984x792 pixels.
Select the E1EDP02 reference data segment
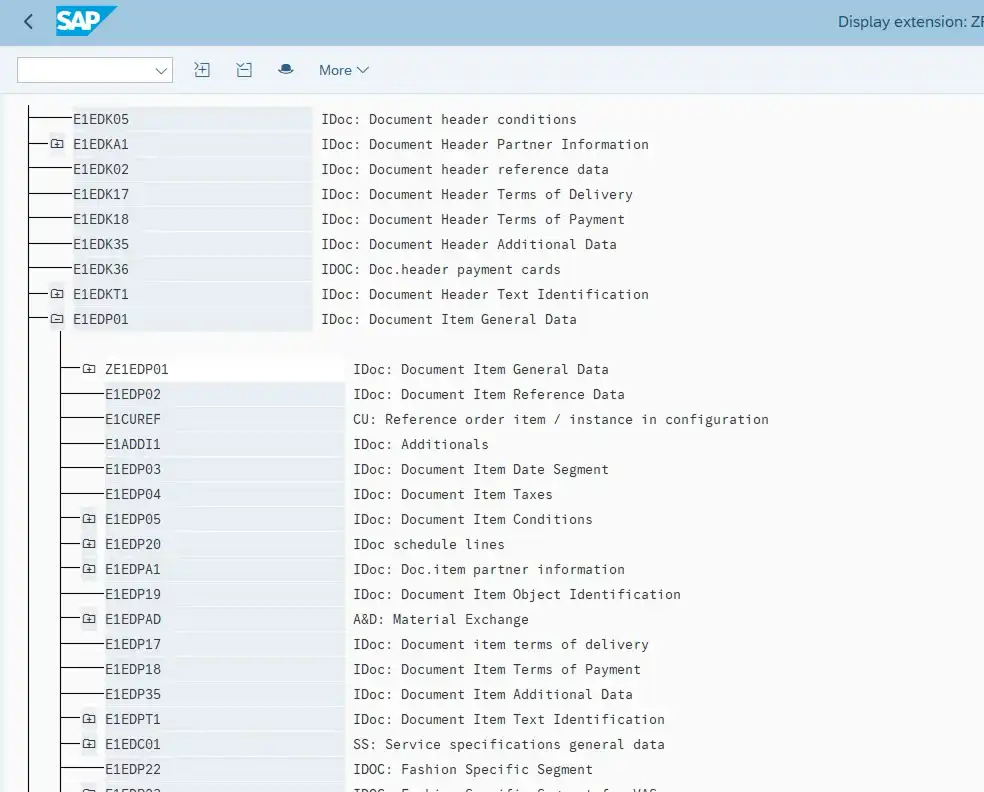point(134,394)
